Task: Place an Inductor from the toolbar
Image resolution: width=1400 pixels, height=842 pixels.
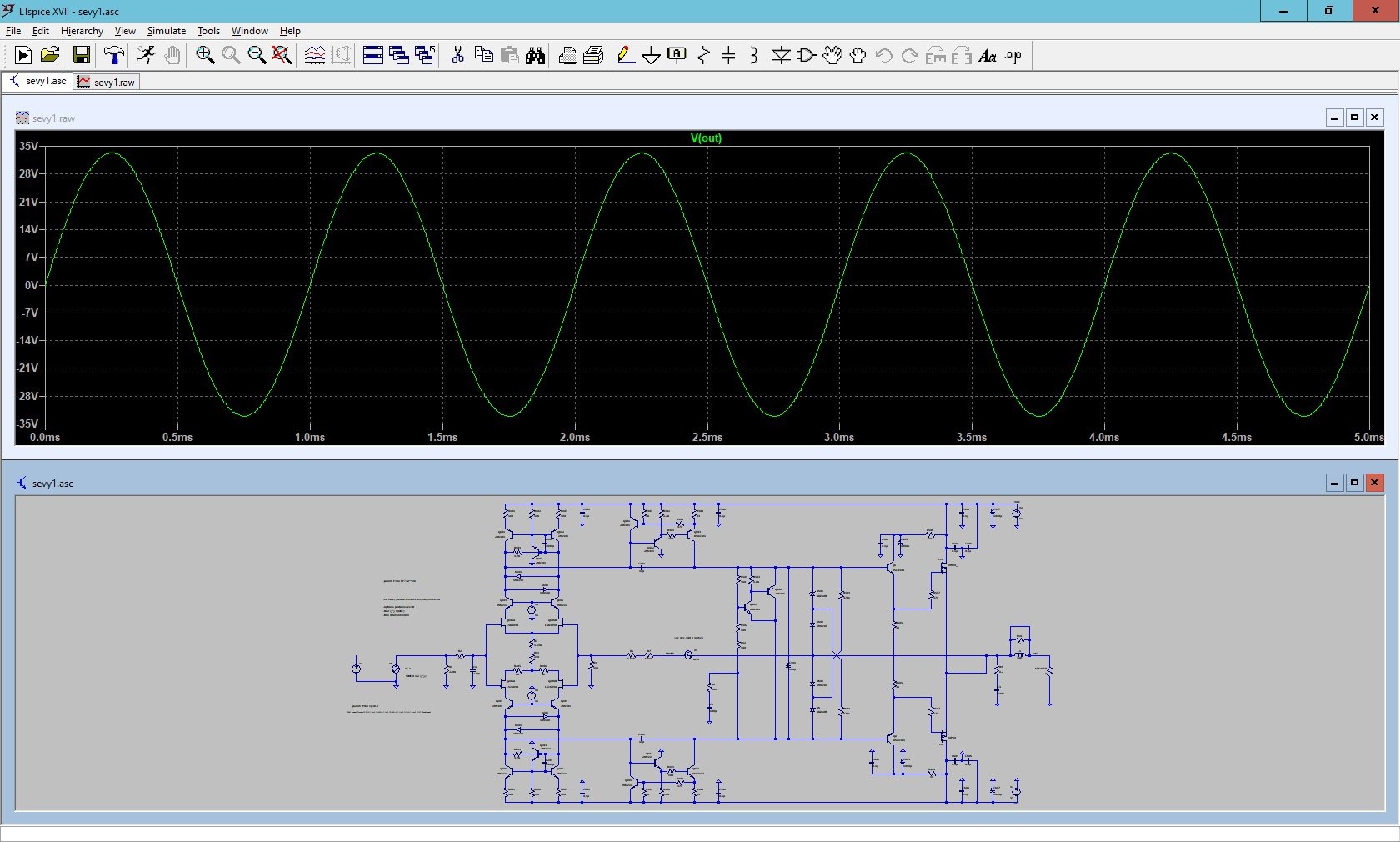Action: 754,55
